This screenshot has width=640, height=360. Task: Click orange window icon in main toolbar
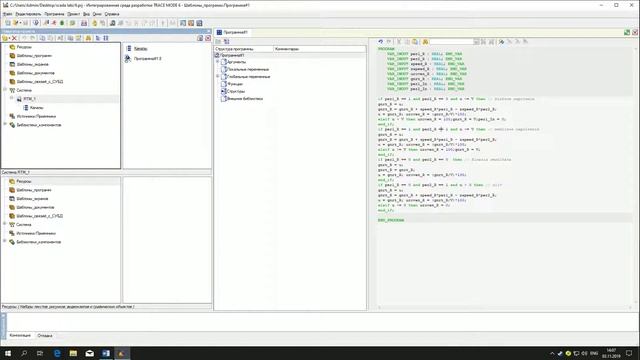click(x=191, y=23)
